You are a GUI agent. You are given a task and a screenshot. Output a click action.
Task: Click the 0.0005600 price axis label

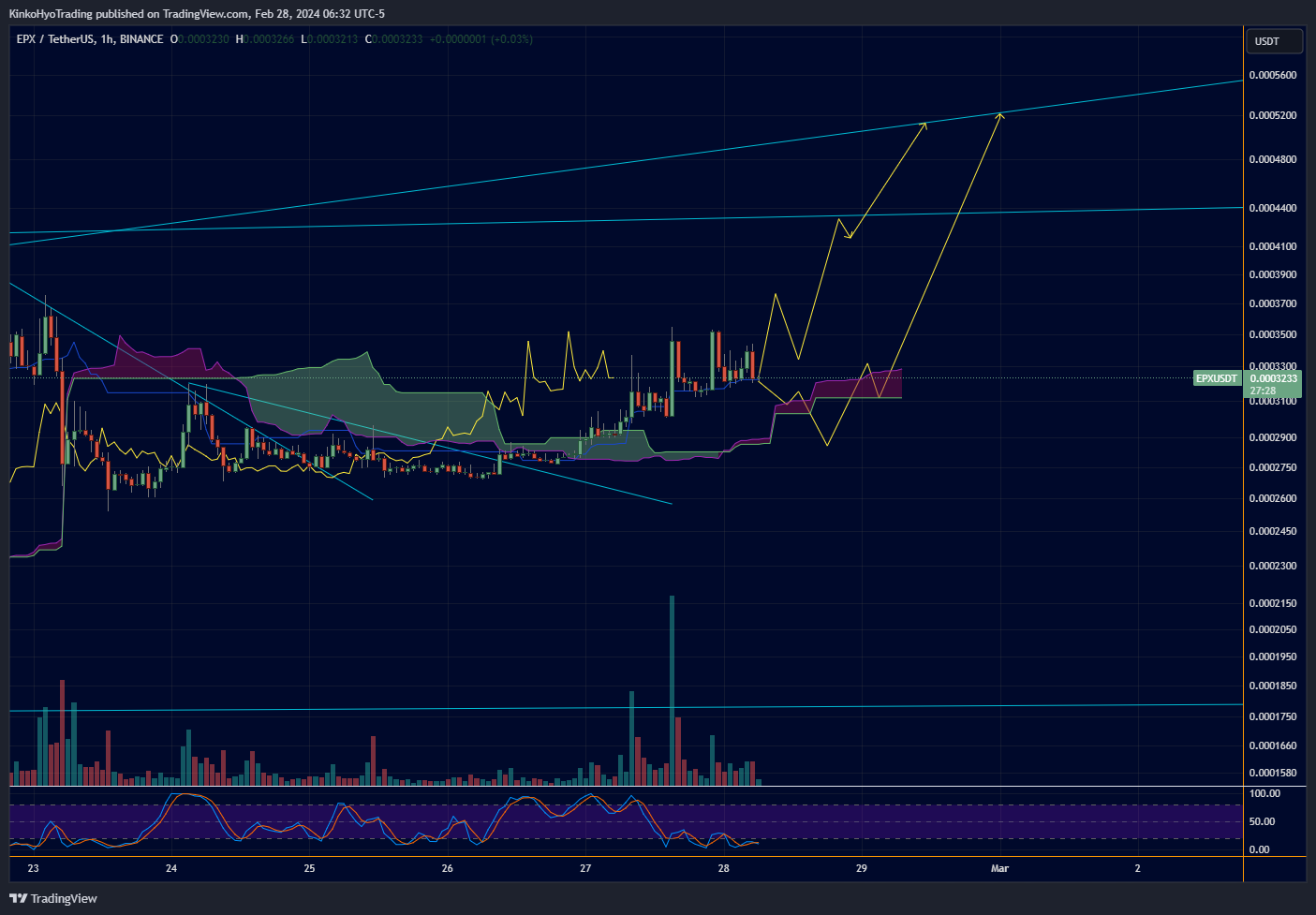1273,75
